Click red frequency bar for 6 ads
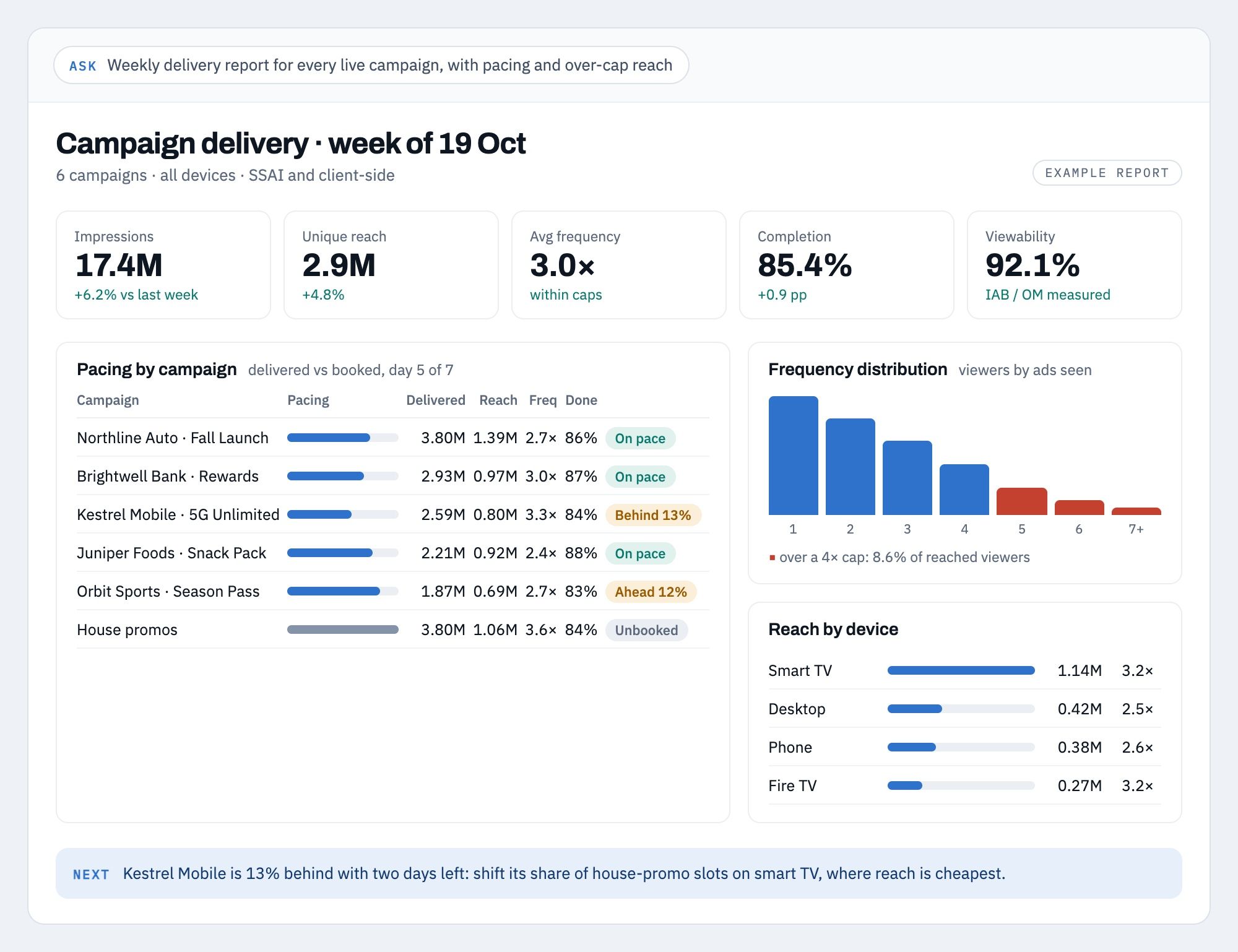Viewport: 1238px width, 952px height. coord(1079,508)
